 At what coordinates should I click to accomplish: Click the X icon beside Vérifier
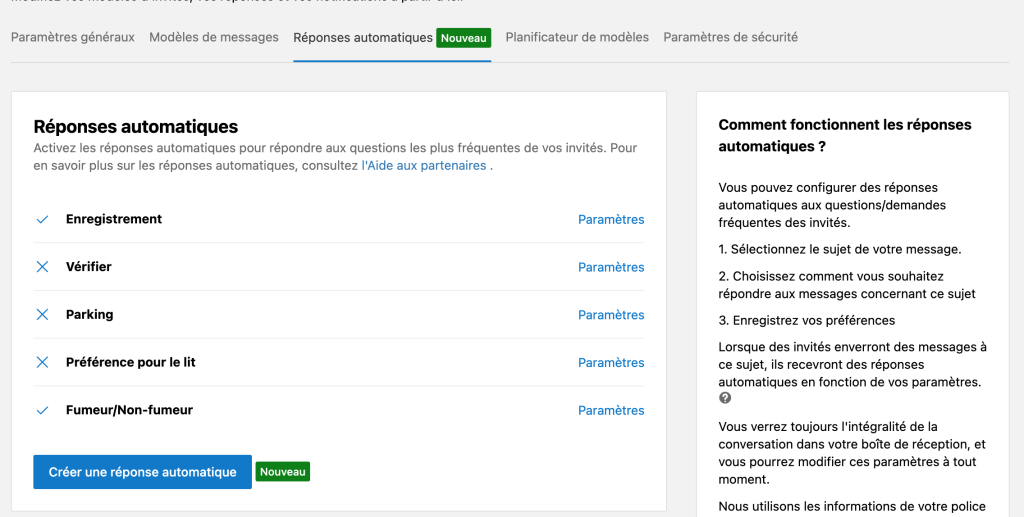click(x=42, y=267)
